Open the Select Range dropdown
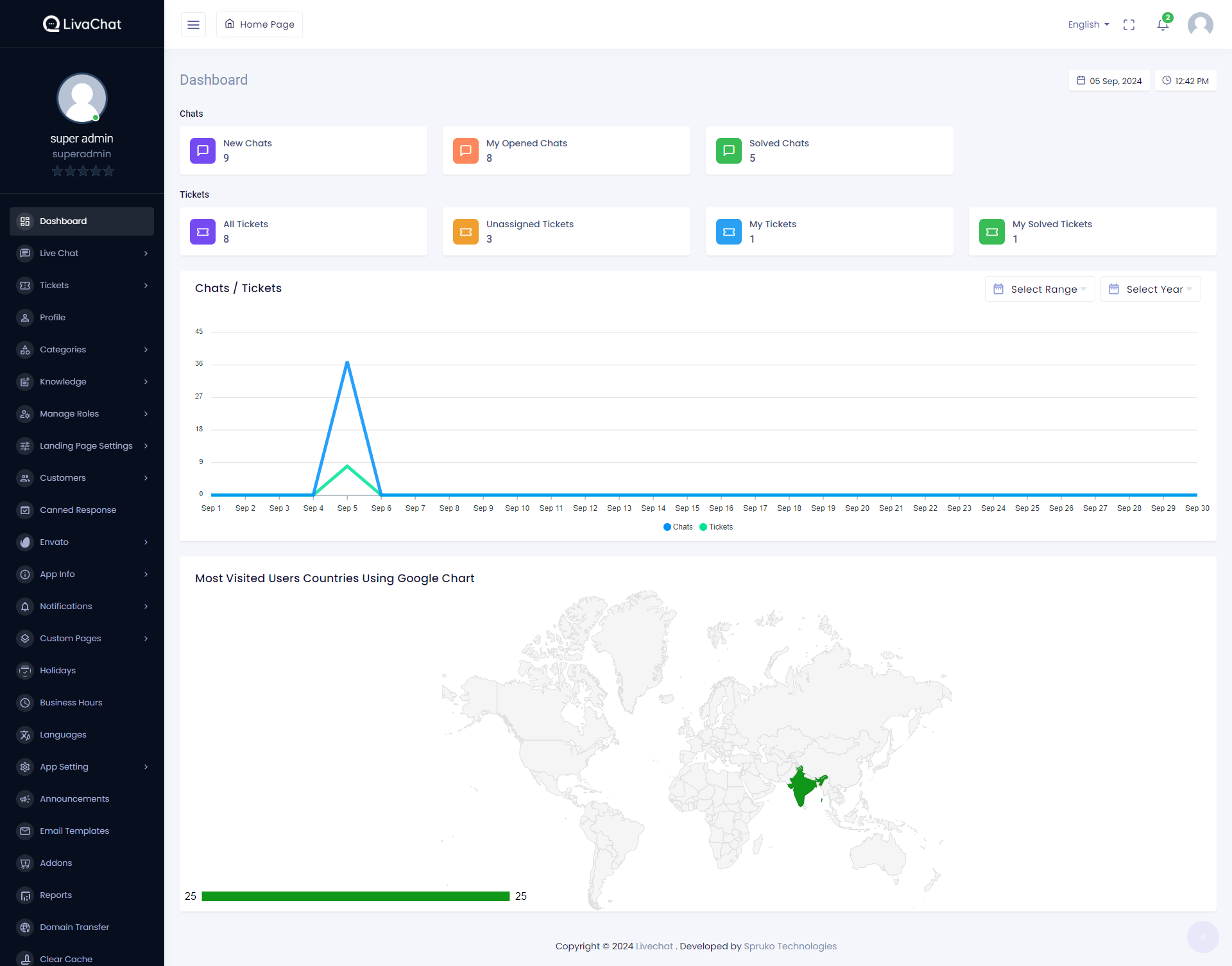The width and height of the screenshot is (1232, 966). [1039, 289]
